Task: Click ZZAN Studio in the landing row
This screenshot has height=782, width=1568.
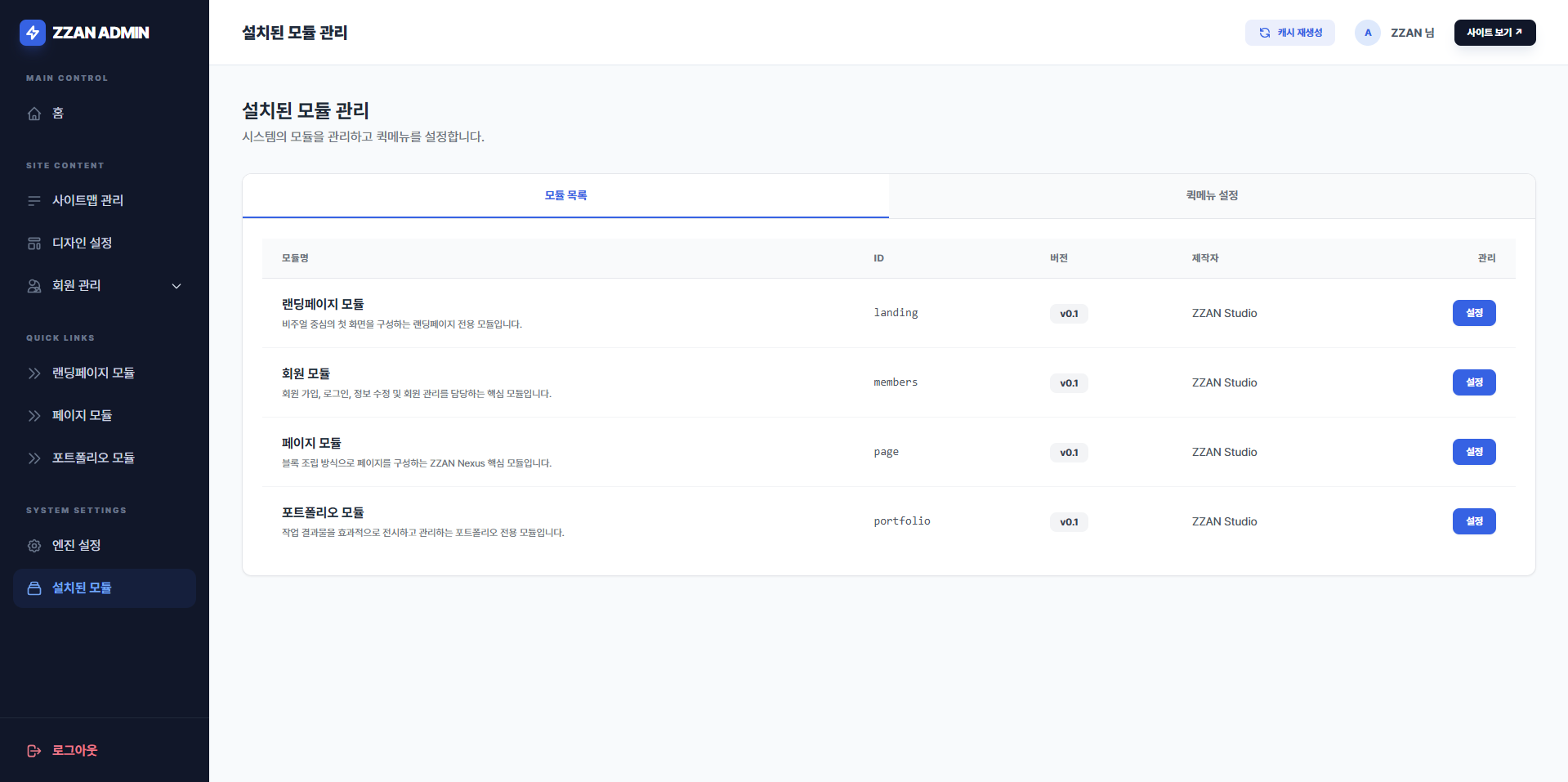Action: click(1224, 313)
